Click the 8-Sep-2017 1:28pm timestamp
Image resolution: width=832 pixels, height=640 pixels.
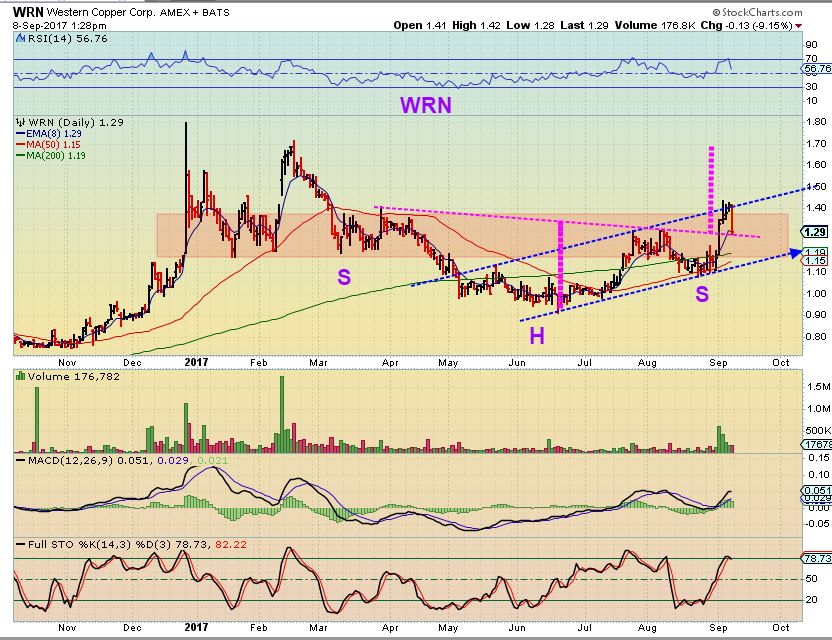pyautogui.click(x=59, y=25)
